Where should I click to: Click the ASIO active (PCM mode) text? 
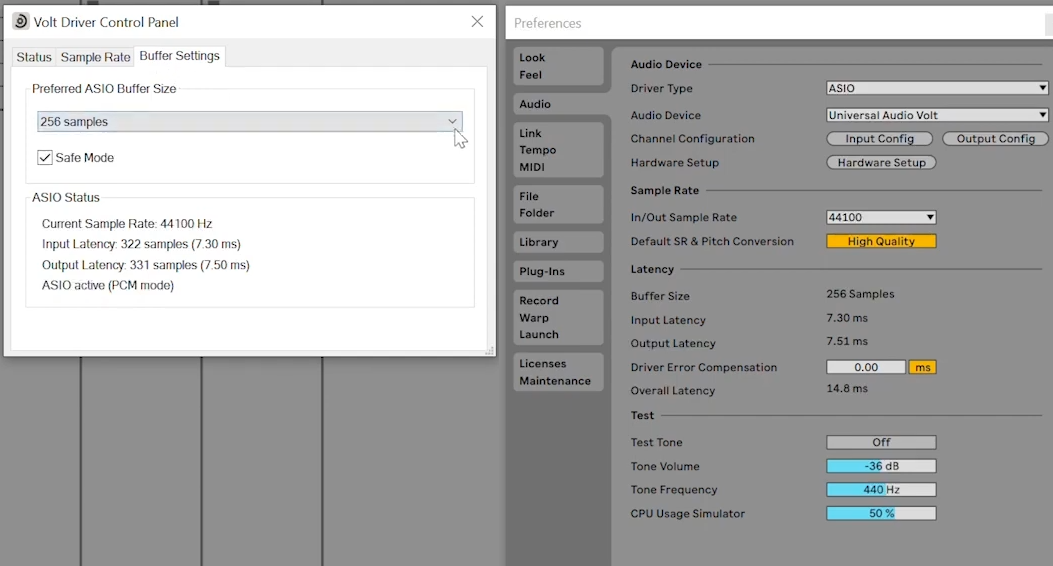pos(107,285)
